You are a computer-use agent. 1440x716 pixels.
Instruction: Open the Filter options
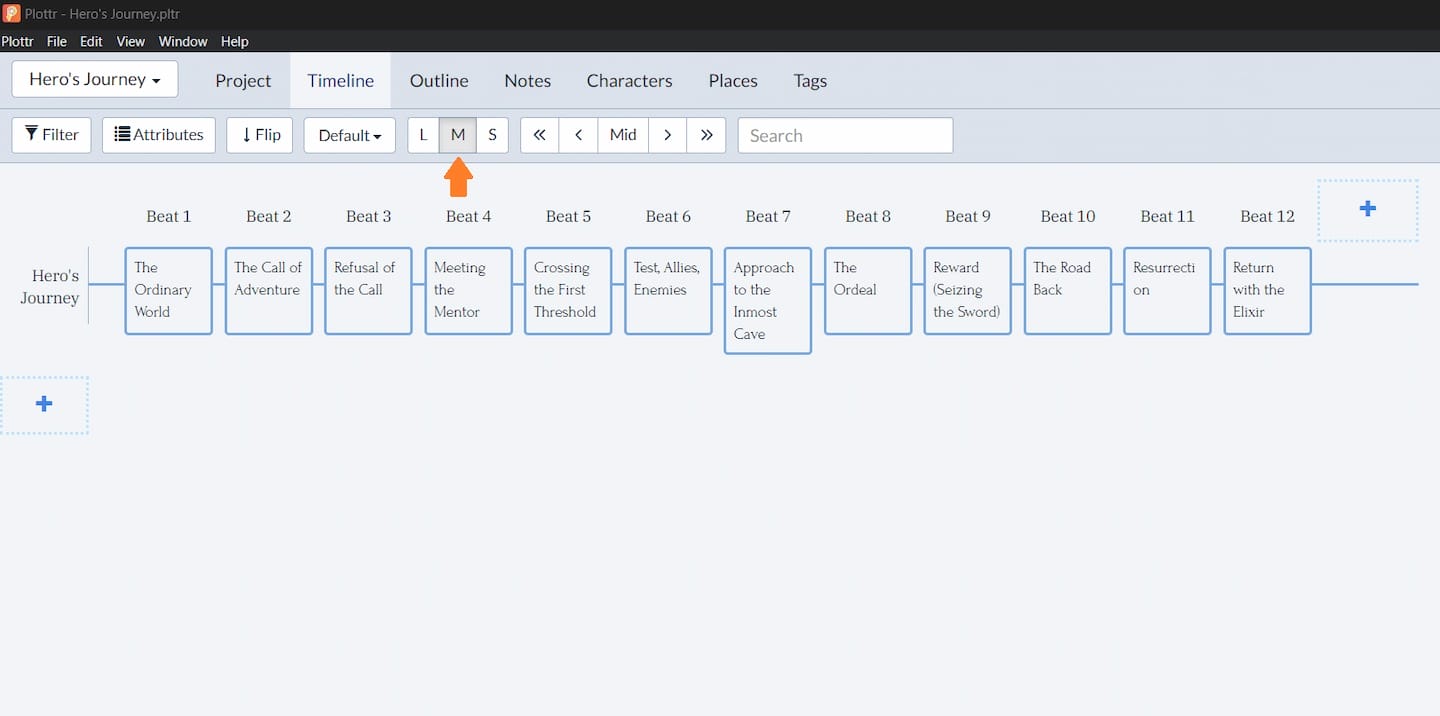51,134
